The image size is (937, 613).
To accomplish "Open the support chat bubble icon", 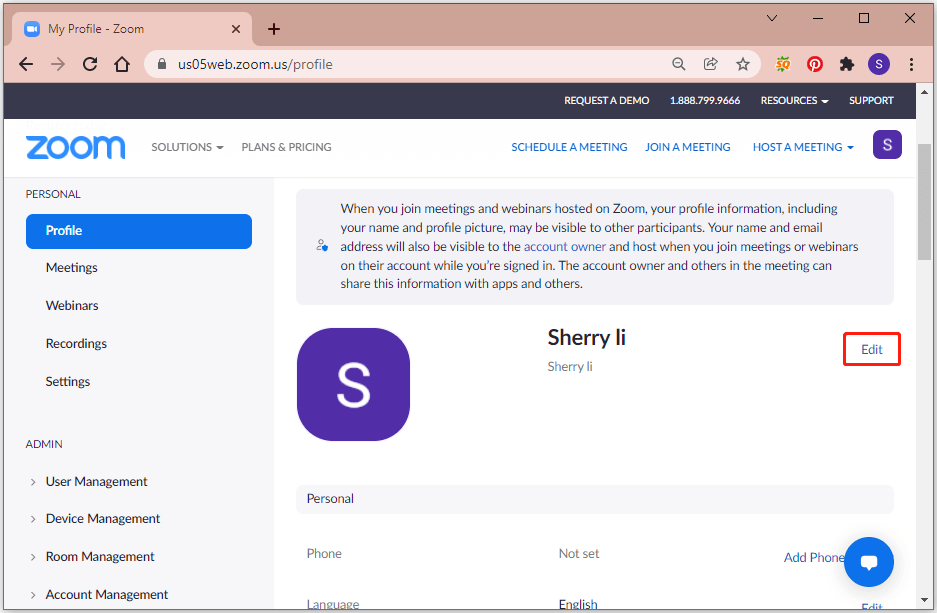I will [868, 562].
